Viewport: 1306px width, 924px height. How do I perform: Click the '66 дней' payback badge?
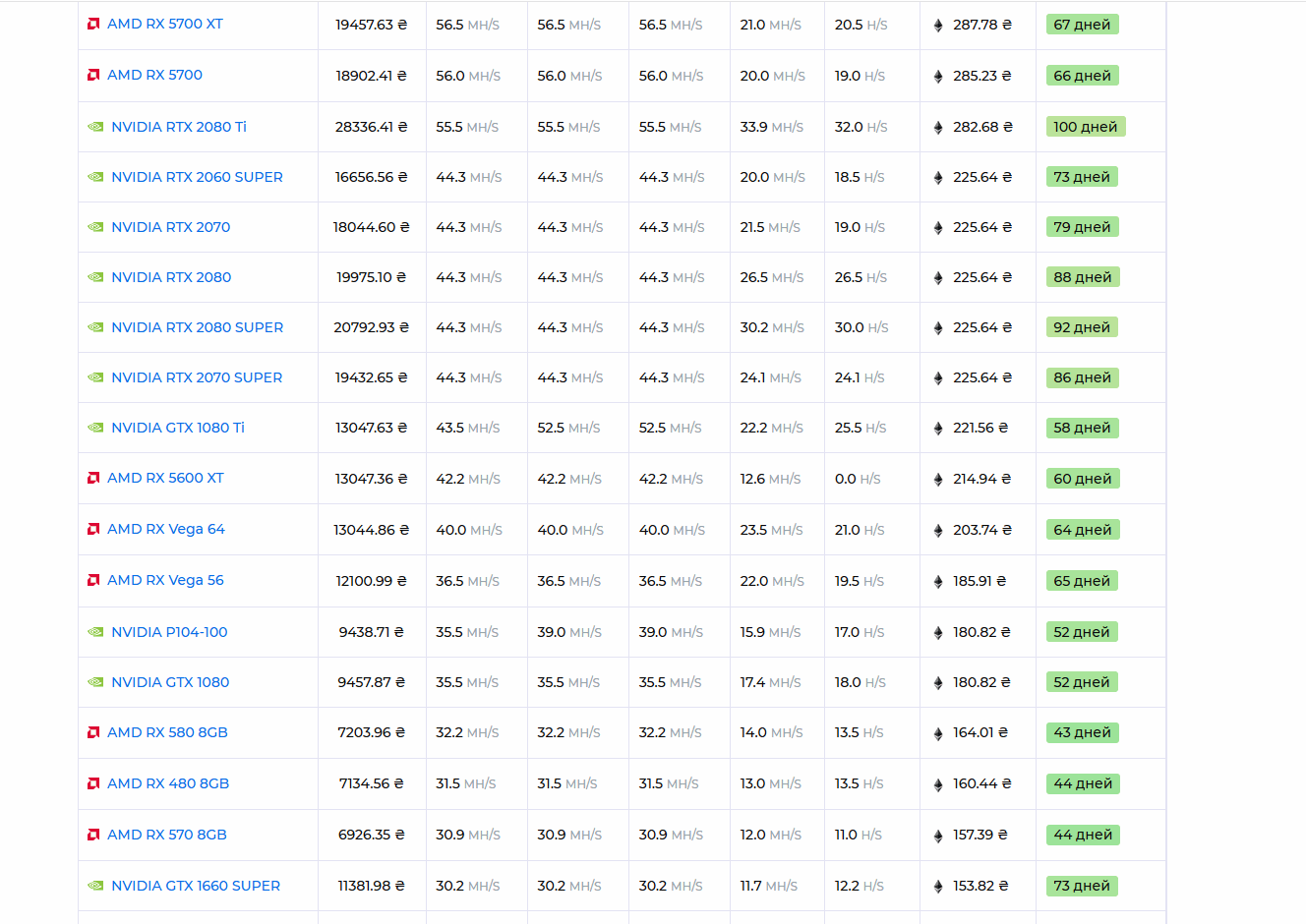click(x=1082, y=76)
